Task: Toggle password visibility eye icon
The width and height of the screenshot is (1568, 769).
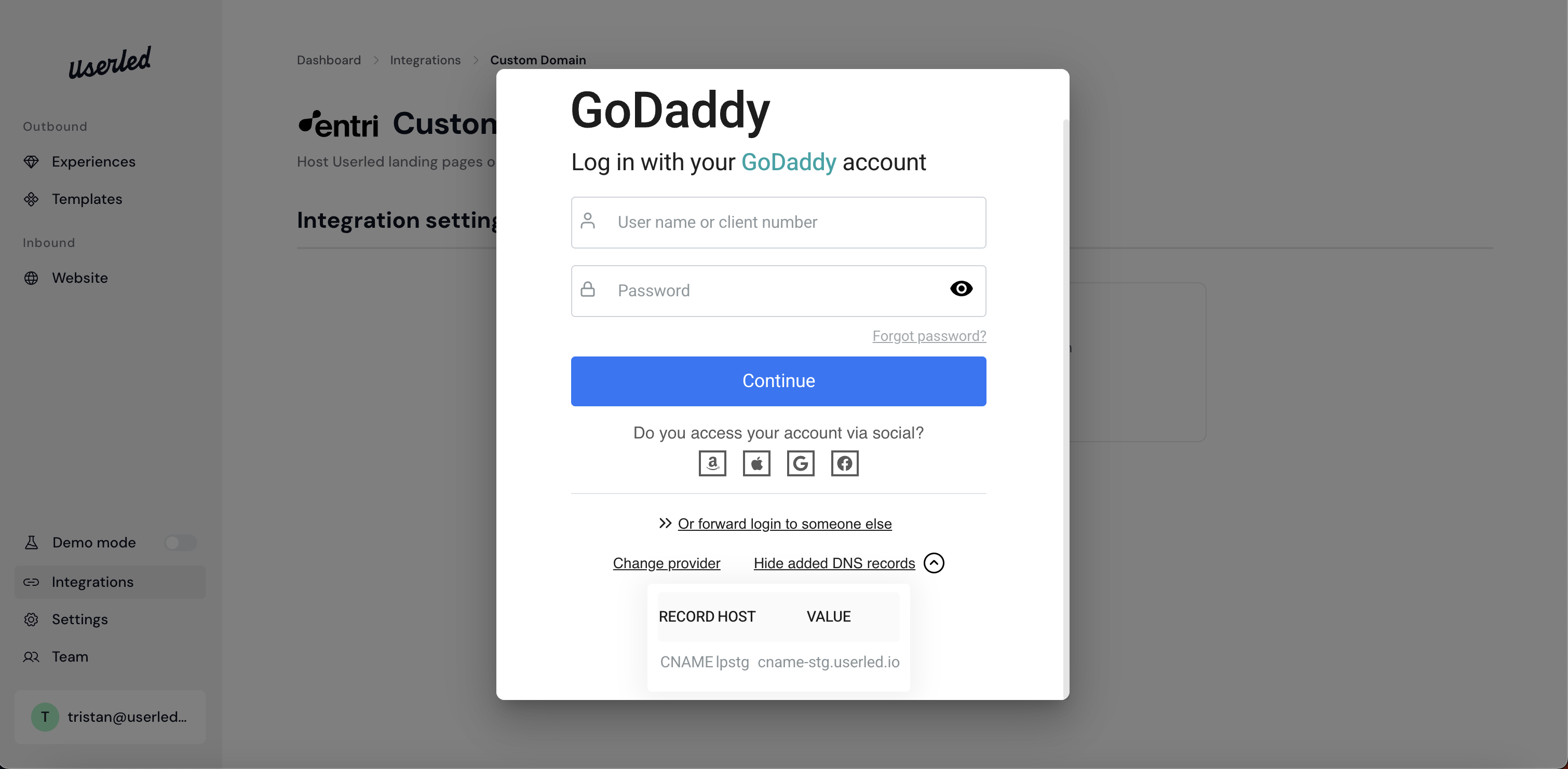Action: 961,289
